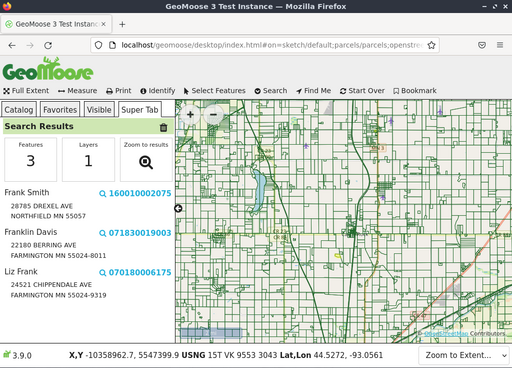
Task: Click the Lat,Lon coordinate readout
Action: pyautogui.click(x=331, y=355)
